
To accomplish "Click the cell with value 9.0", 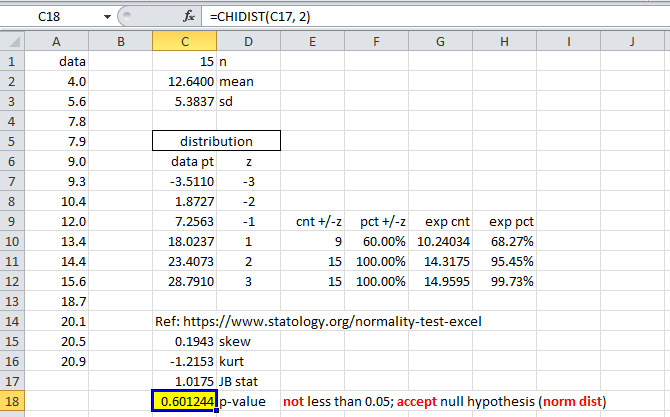I will click(x=56, y=162).
